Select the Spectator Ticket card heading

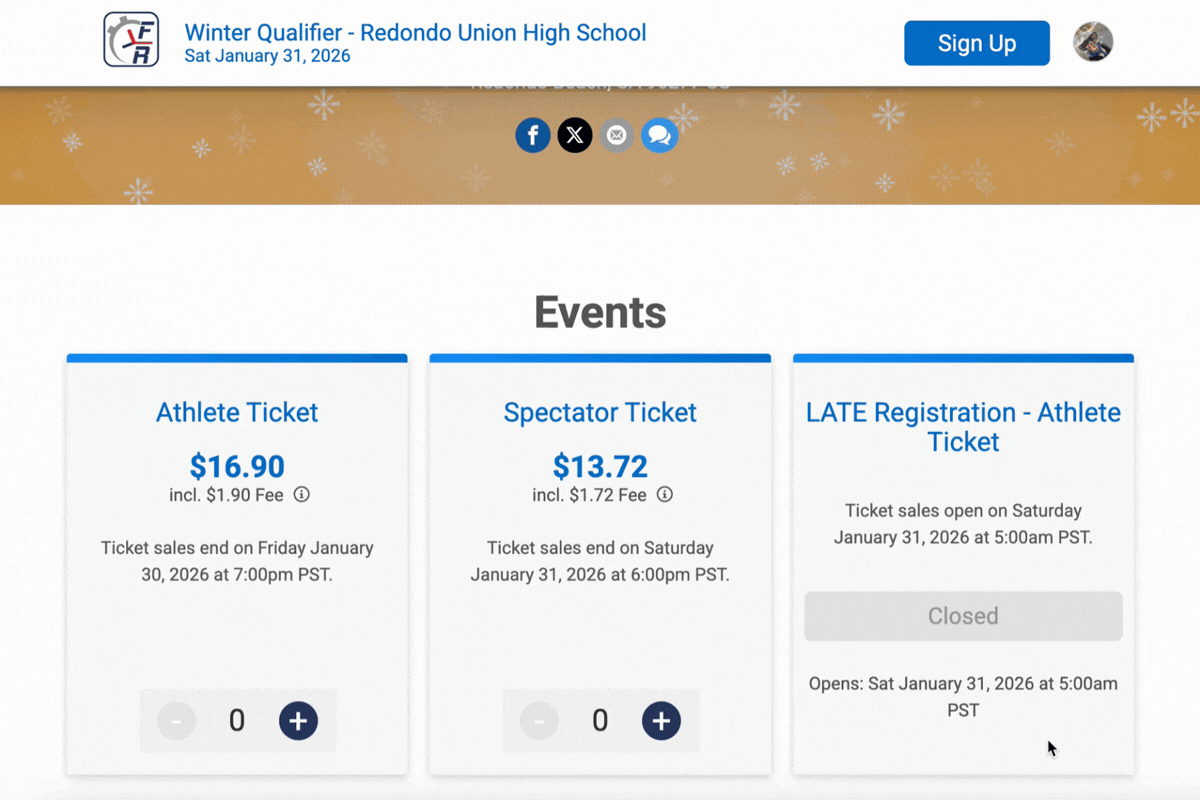click(x=599, y=412)
